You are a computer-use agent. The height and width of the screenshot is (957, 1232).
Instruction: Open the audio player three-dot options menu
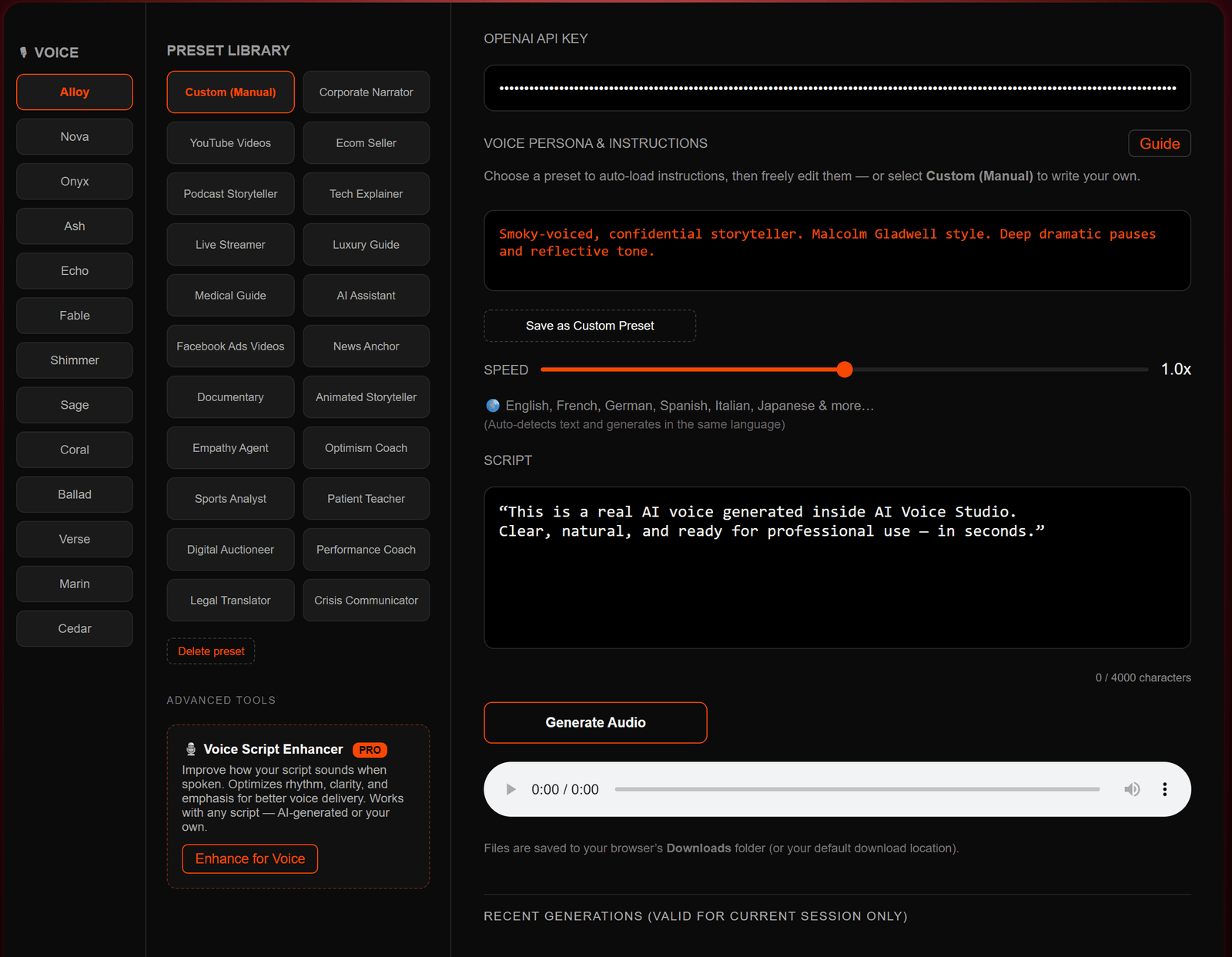(x=1165, y=789)
